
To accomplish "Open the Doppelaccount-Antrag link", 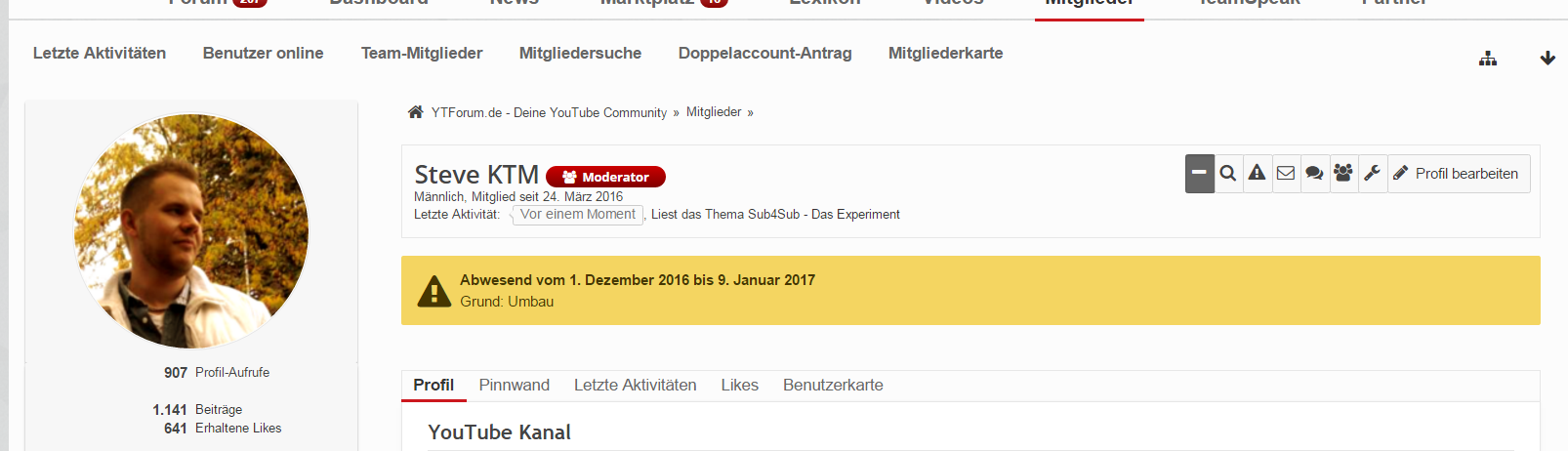I will 764,54.
